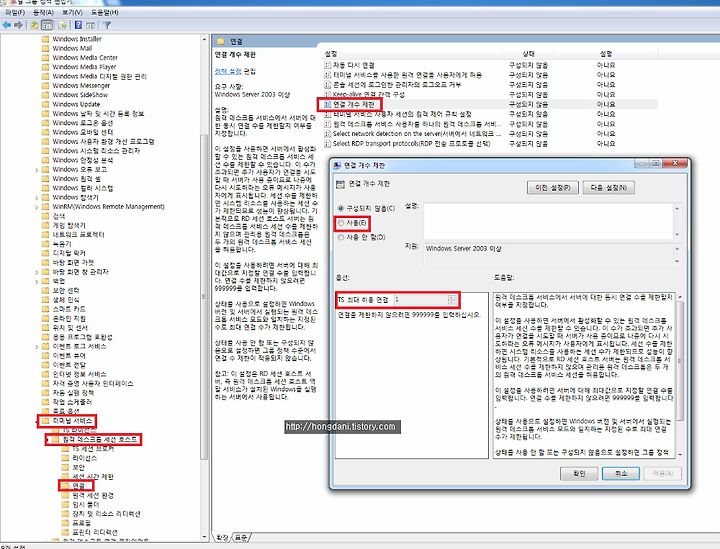Viewport: 720px width, 549px height.
Task: Expand the 백업 tree node
Action: click(x=37, y=281)
